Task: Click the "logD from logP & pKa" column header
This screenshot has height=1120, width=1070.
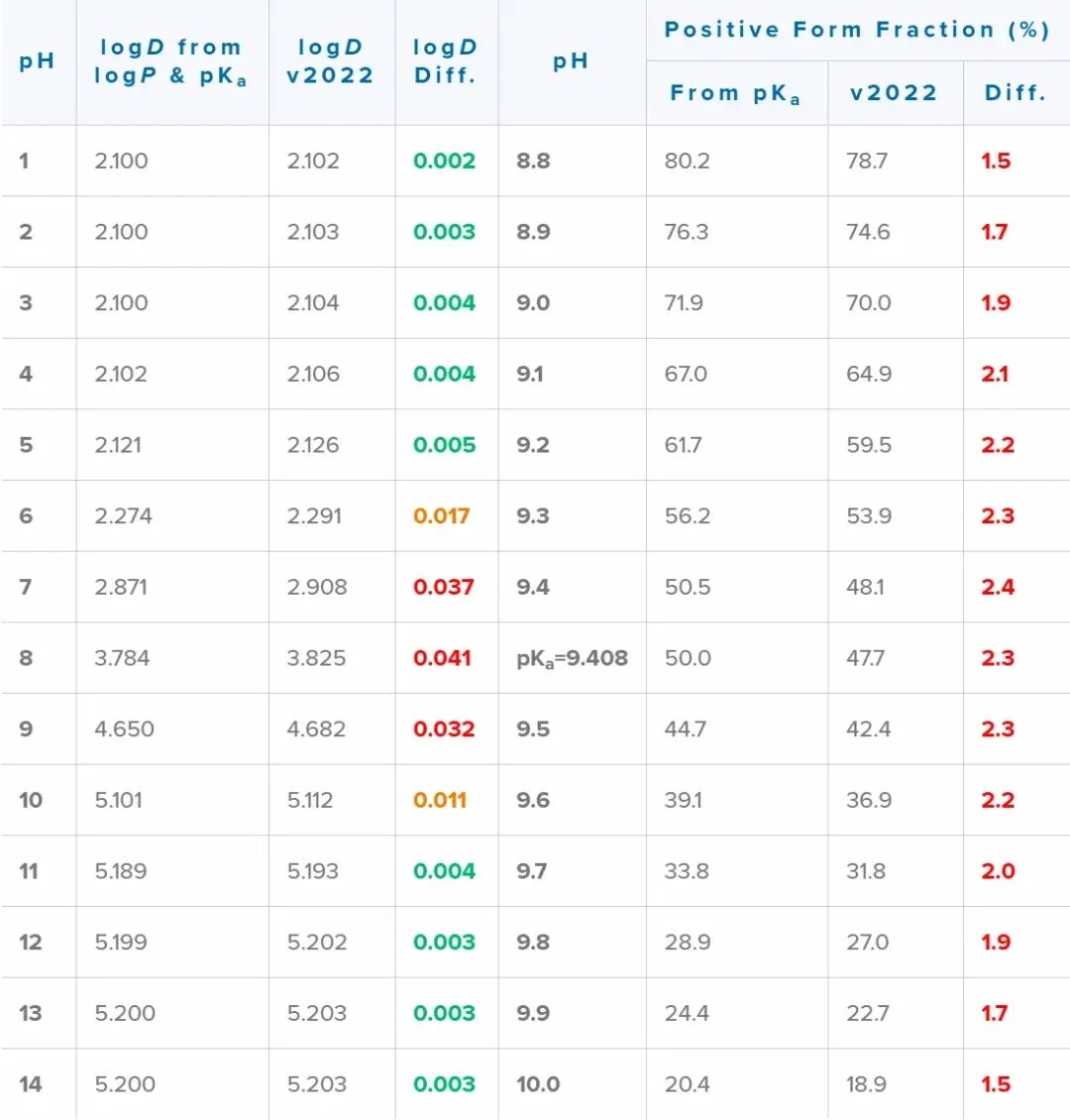Action: click(x=169, y=61)
